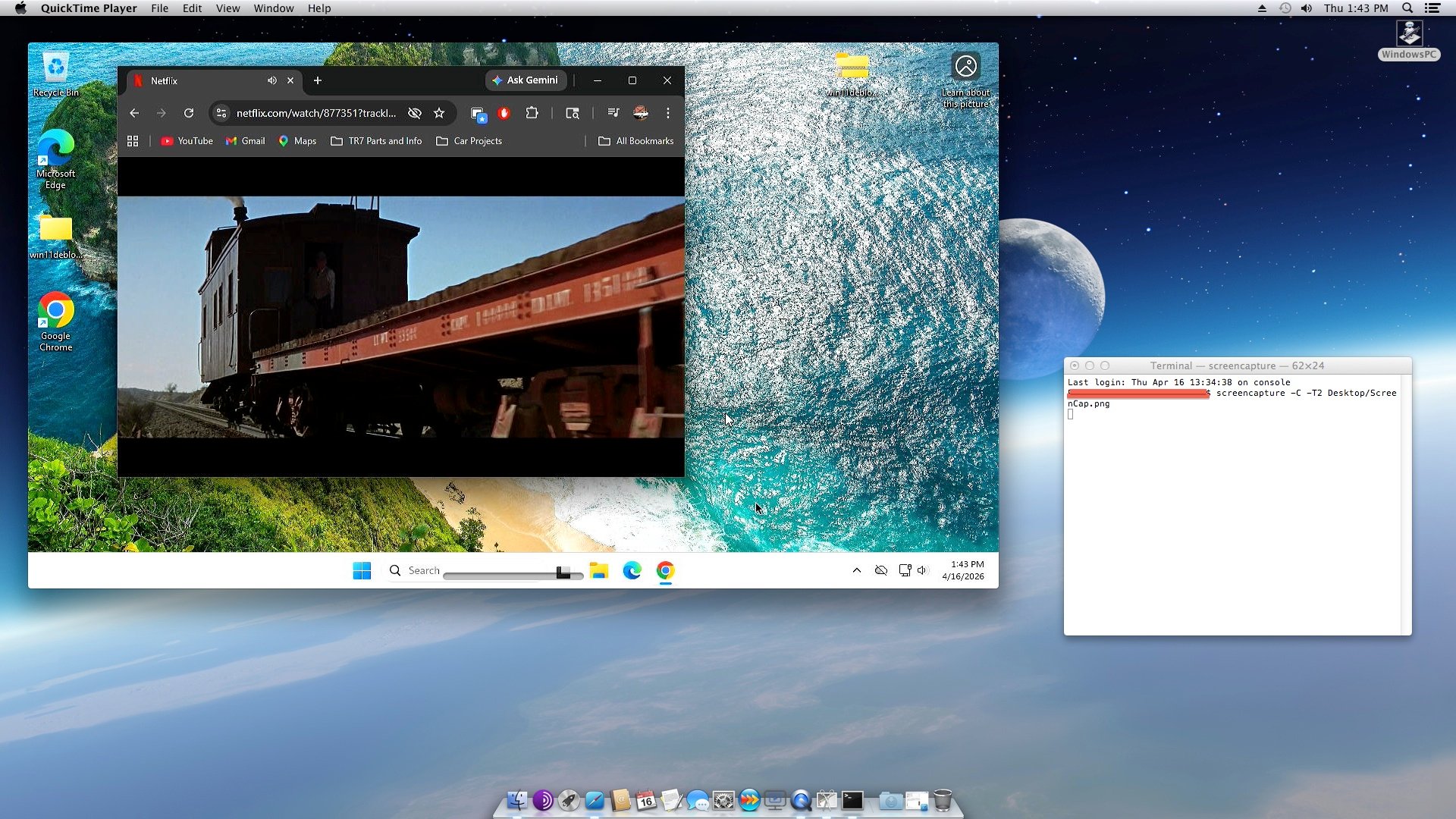This screenshot has width=1456, height=819.
Task: Open the Help menu
Action: coord(319,8)
